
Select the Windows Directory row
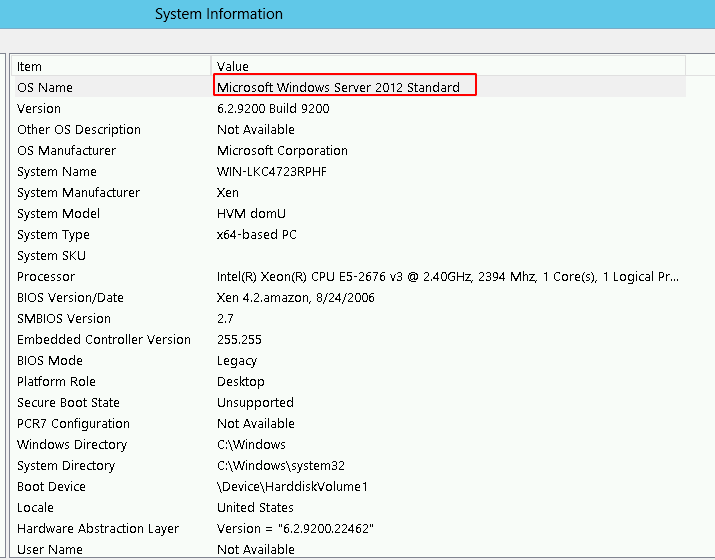pos(72,445)
